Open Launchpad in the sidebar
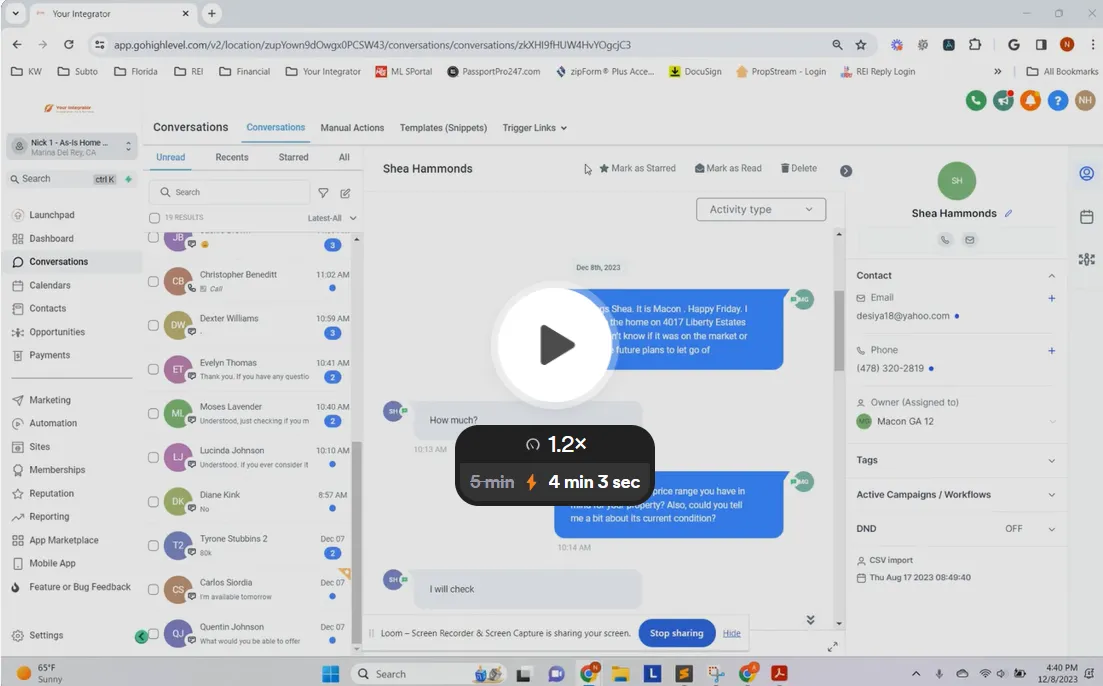This screenshot has width=1103, height=686. (x=51, y=215)
